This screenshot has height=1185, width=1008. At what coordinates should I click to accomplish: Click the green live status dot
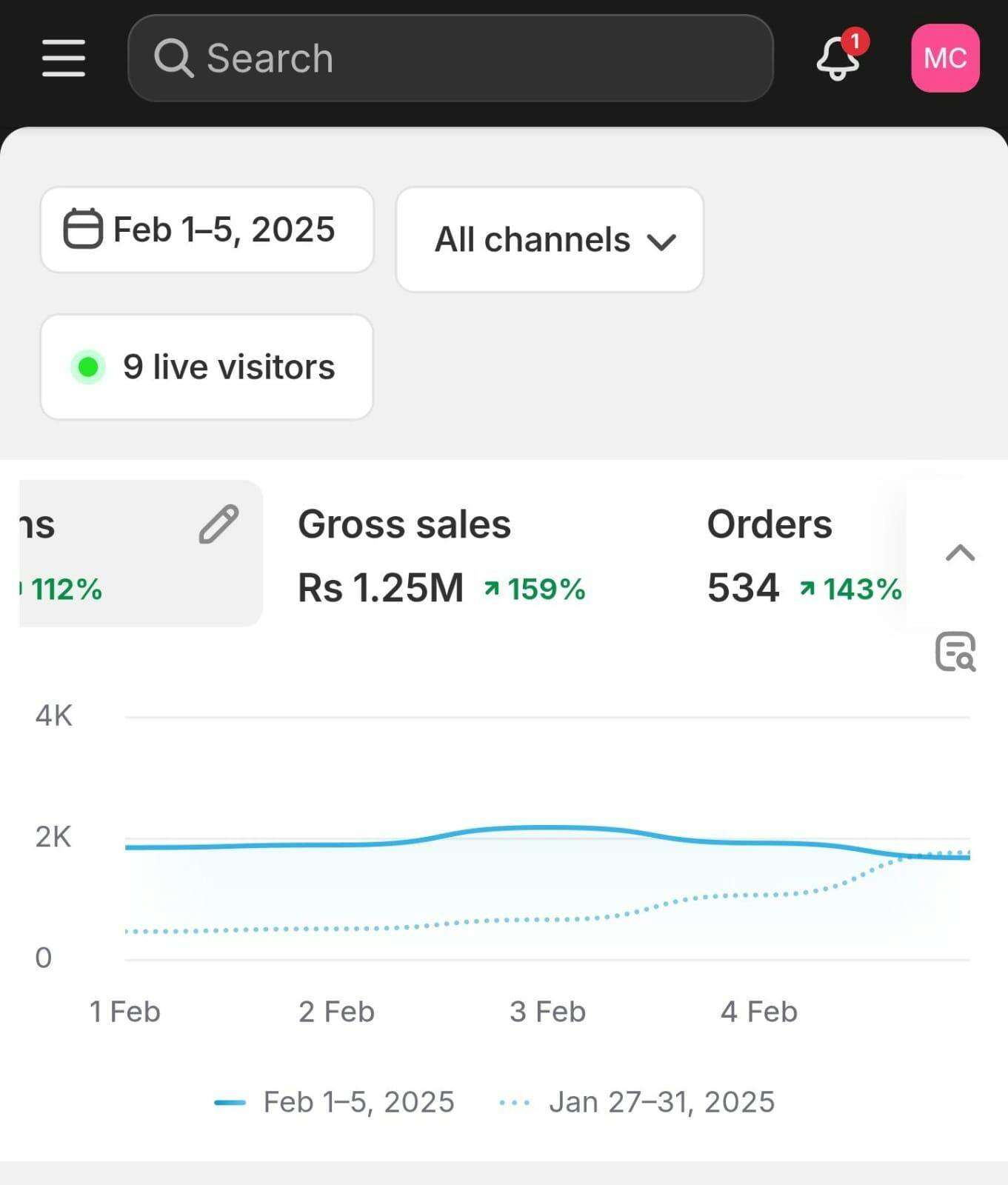tap(88, 367)
